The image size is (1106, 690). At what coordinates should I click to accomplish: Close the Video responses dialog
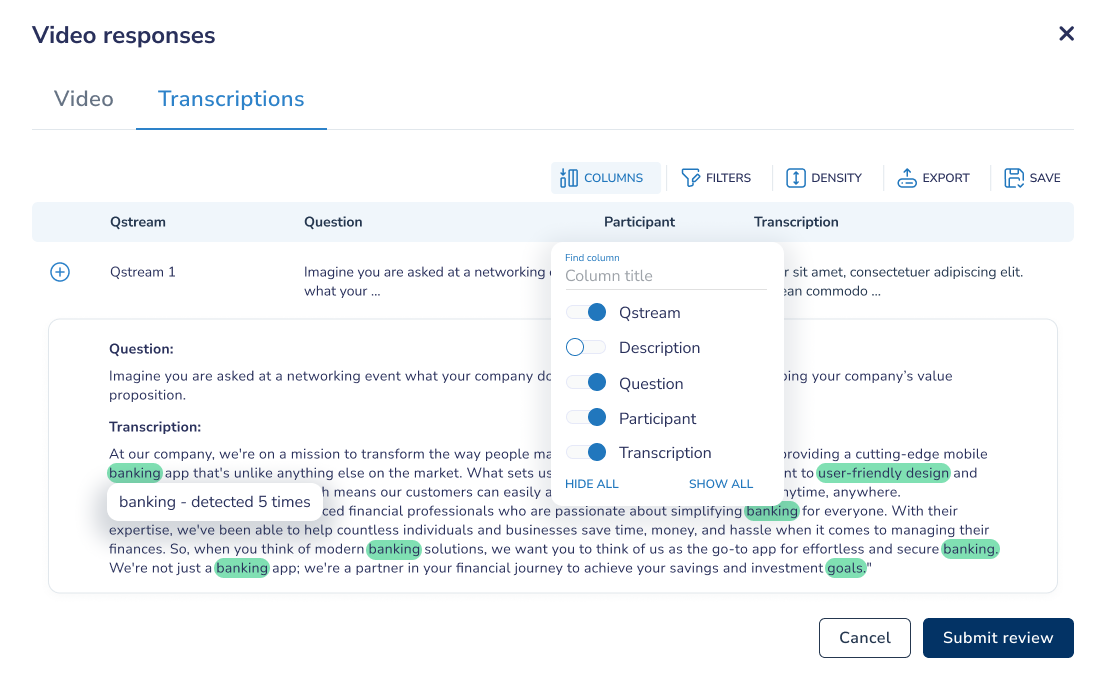click(x=1066, y=34)
